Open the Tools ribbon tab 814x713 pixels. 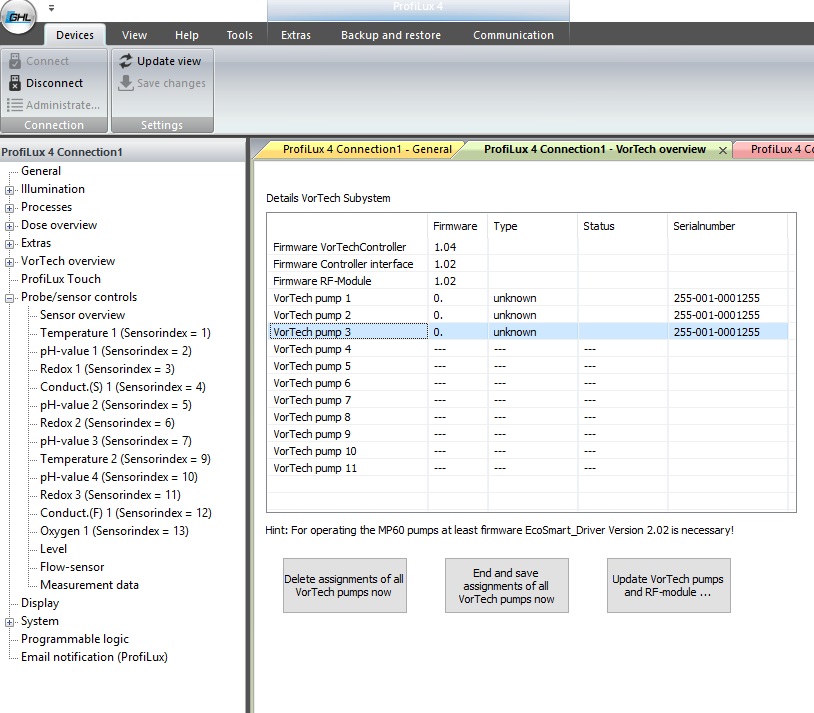(x=239, y=35)
